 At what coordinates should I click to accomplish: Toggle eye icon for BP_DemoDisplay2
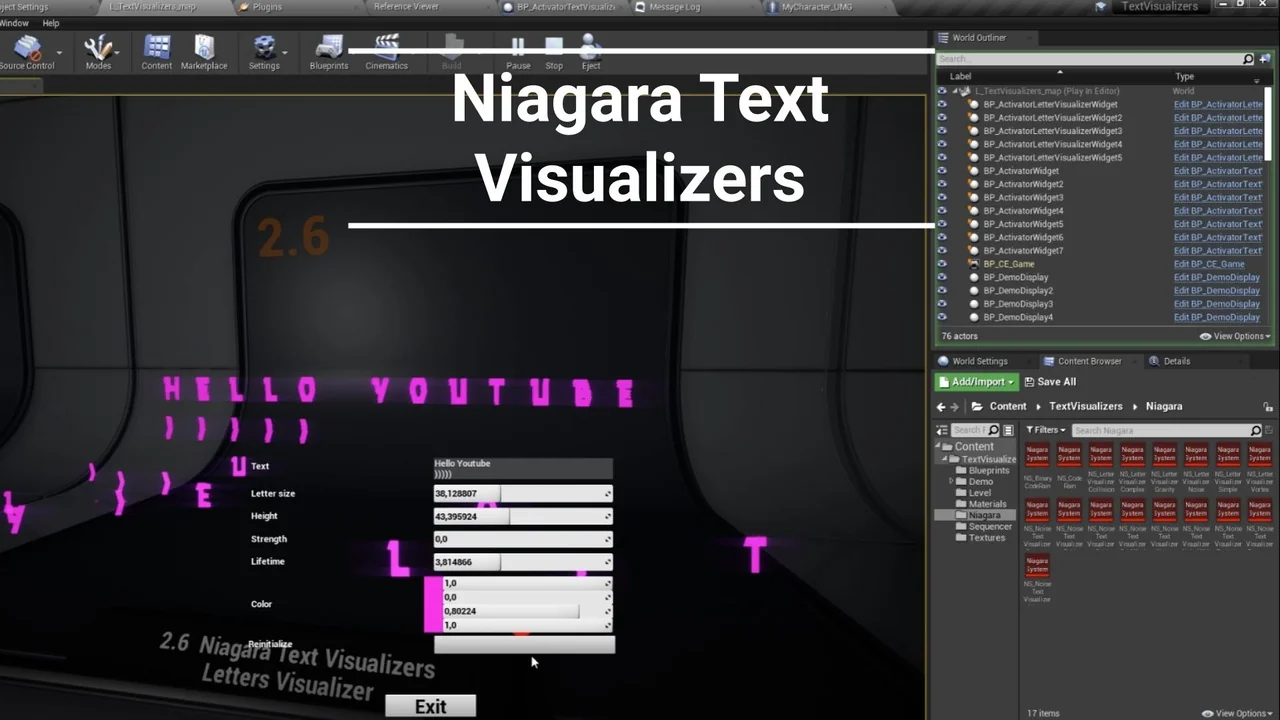942,290
